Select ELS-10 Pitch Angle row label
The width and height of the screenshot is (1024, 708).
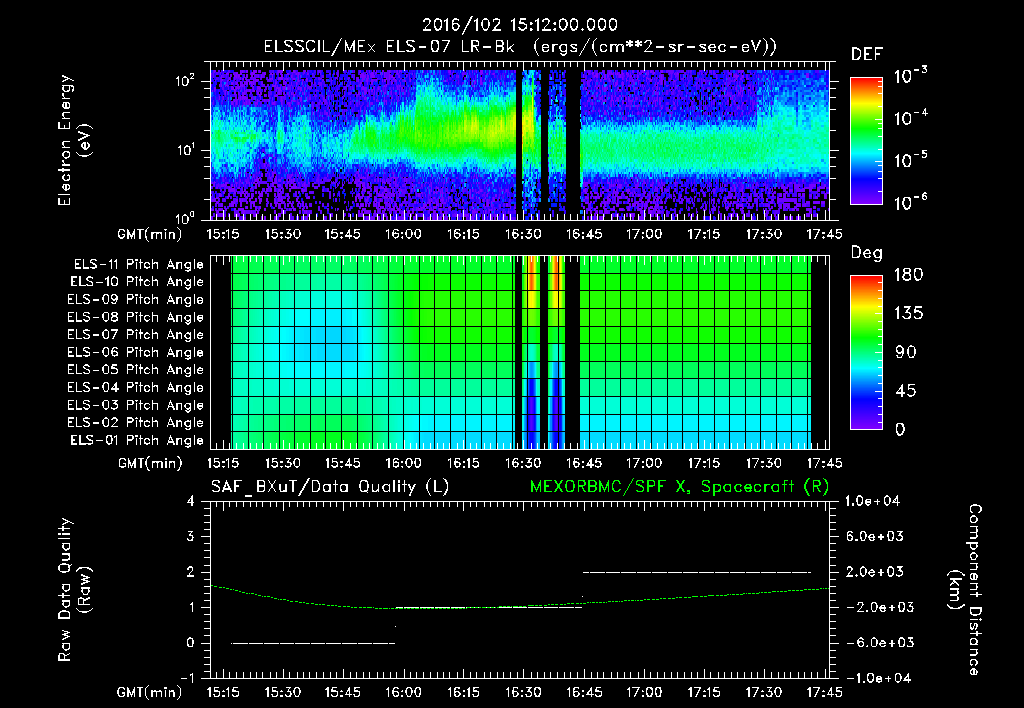(x=137, y=282)
